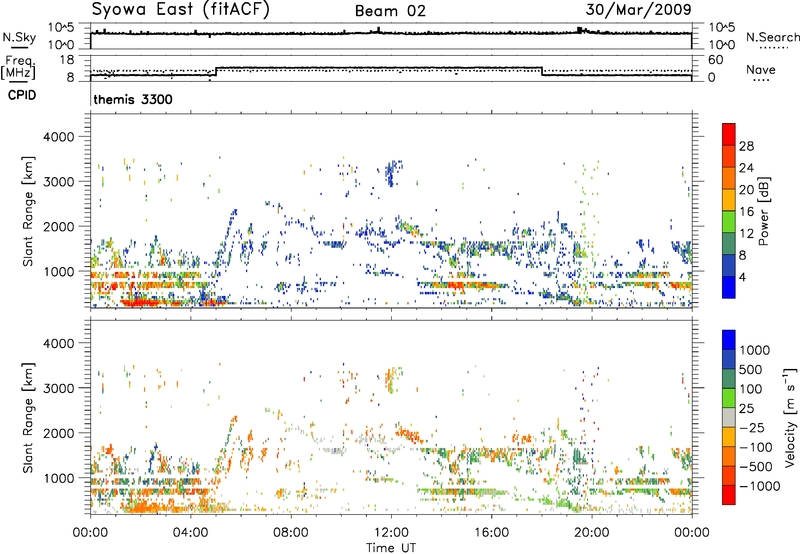Click the plot title 'Syowa East (fitACF)'

coord(181,10)
